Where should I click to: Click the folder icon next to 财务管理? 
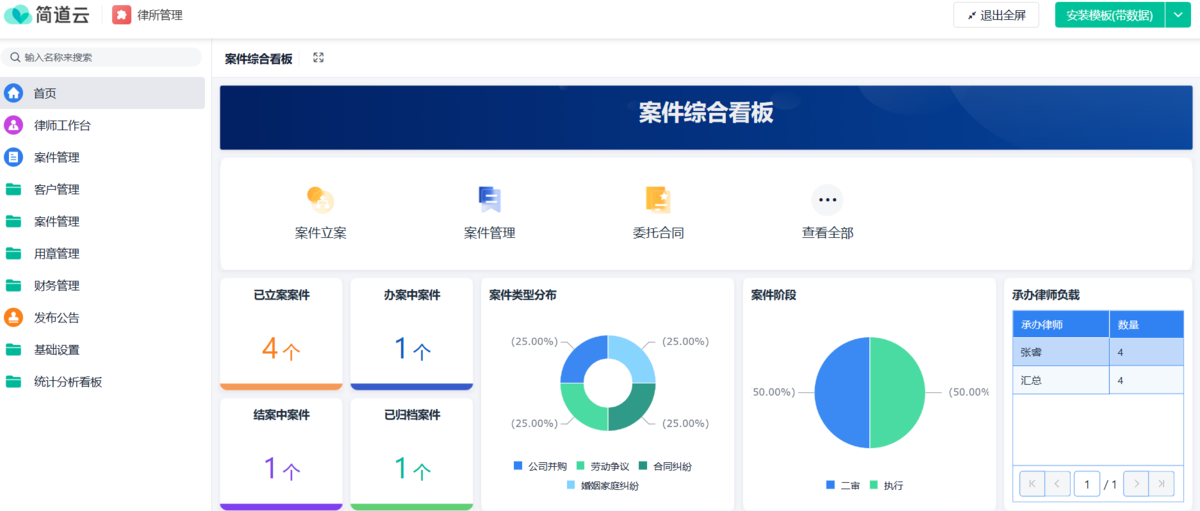(13, 285)
